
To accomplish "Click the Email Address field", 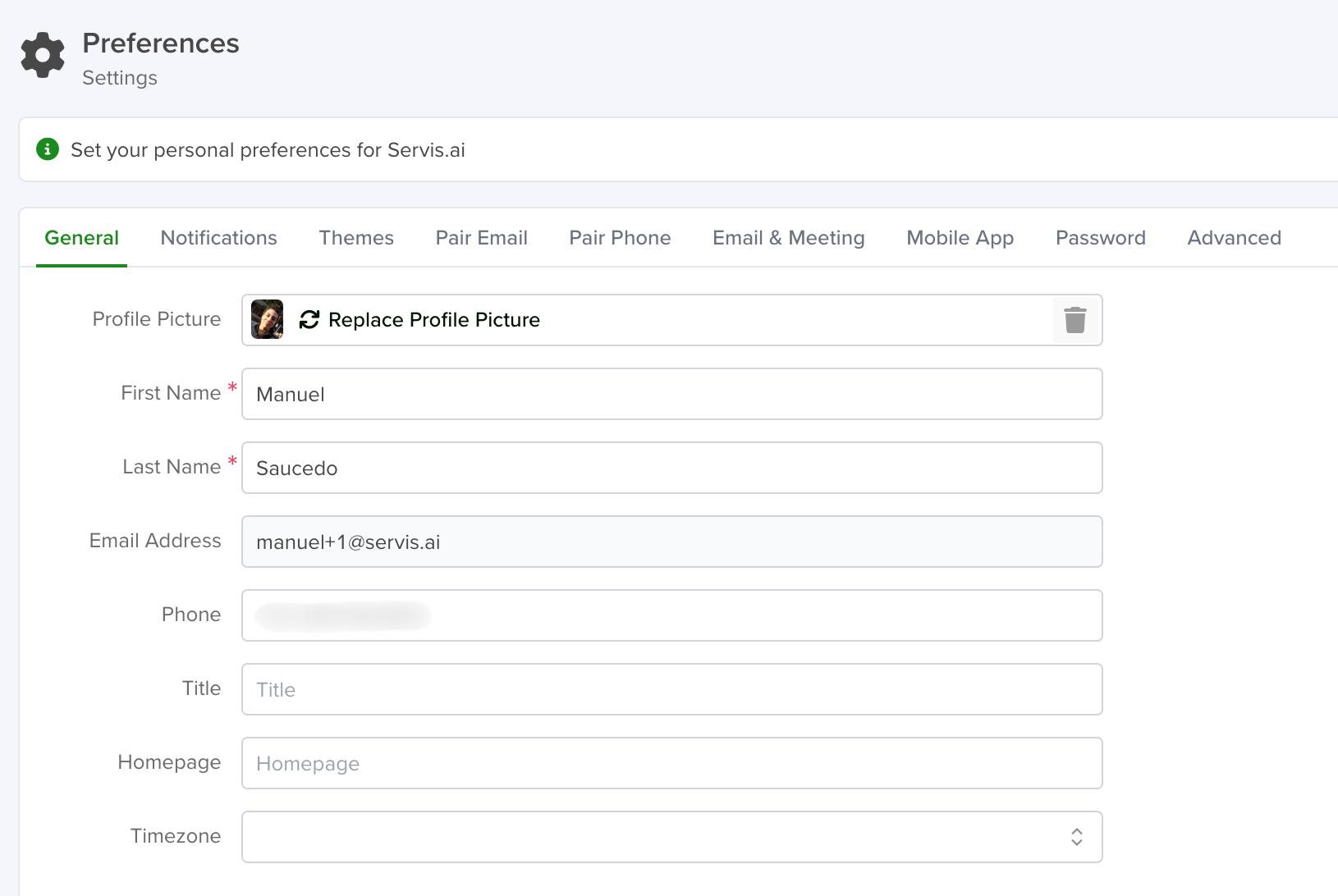I will (x=672, y=542).
